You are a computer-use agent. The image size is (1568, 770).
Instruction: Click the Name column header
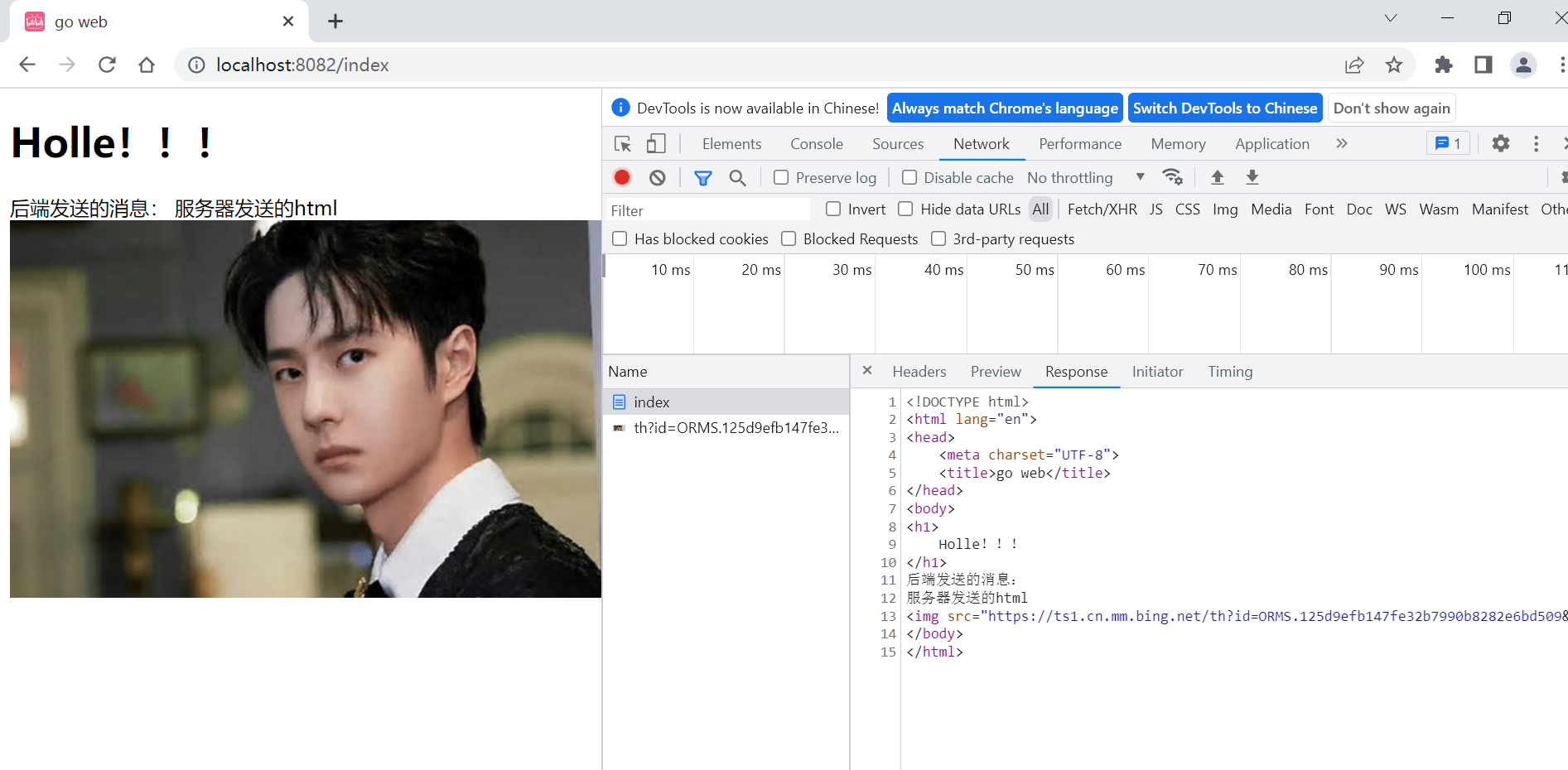point(726,372)
